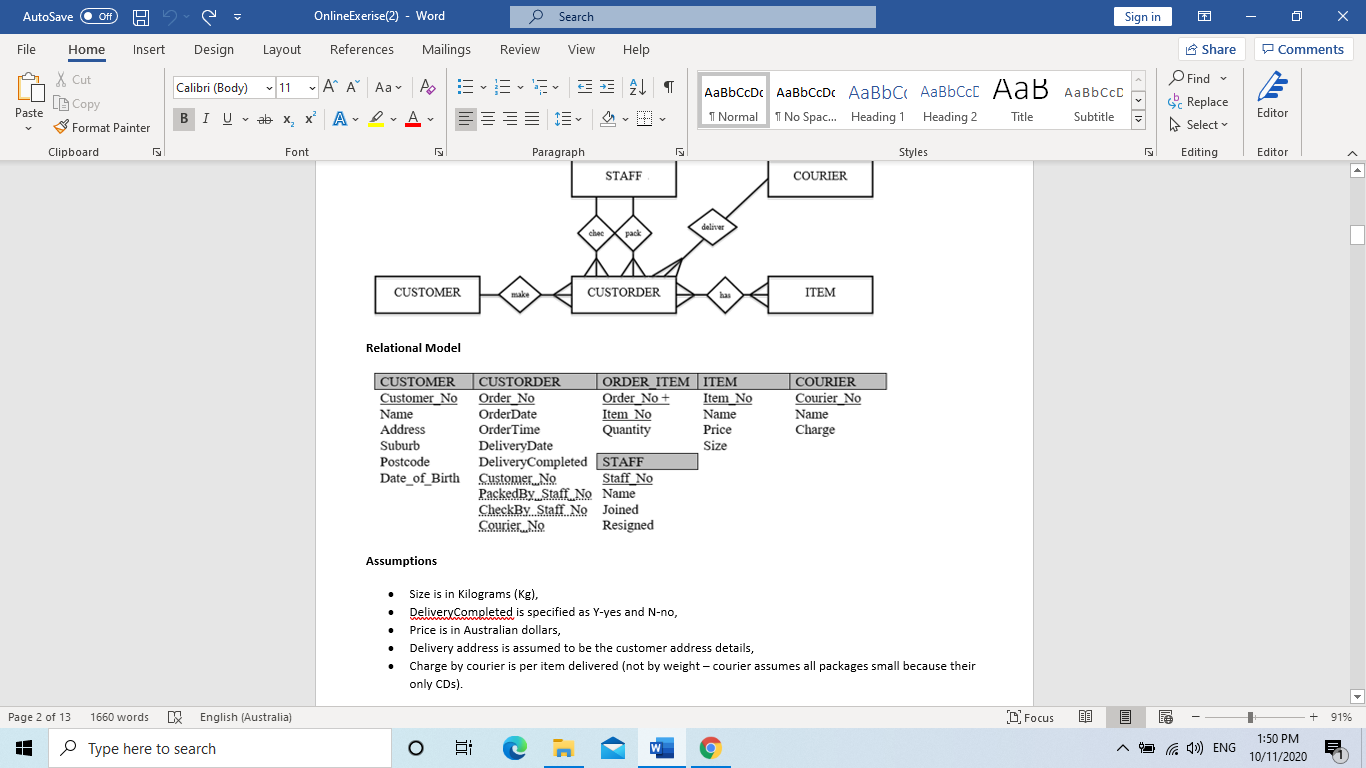This screenshot has width=1366, height=768.
Task: Toggle the AutoSave switch
Action: click(98, 17)
